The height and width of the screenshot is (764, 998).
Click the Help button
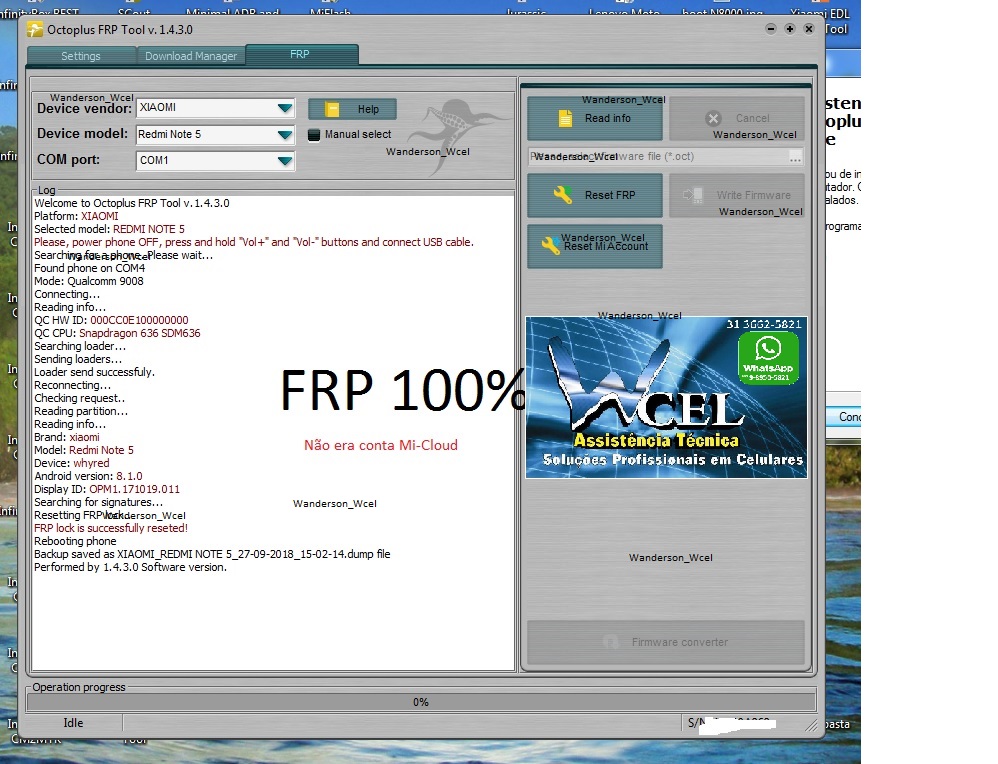click(x=352, y=109)
